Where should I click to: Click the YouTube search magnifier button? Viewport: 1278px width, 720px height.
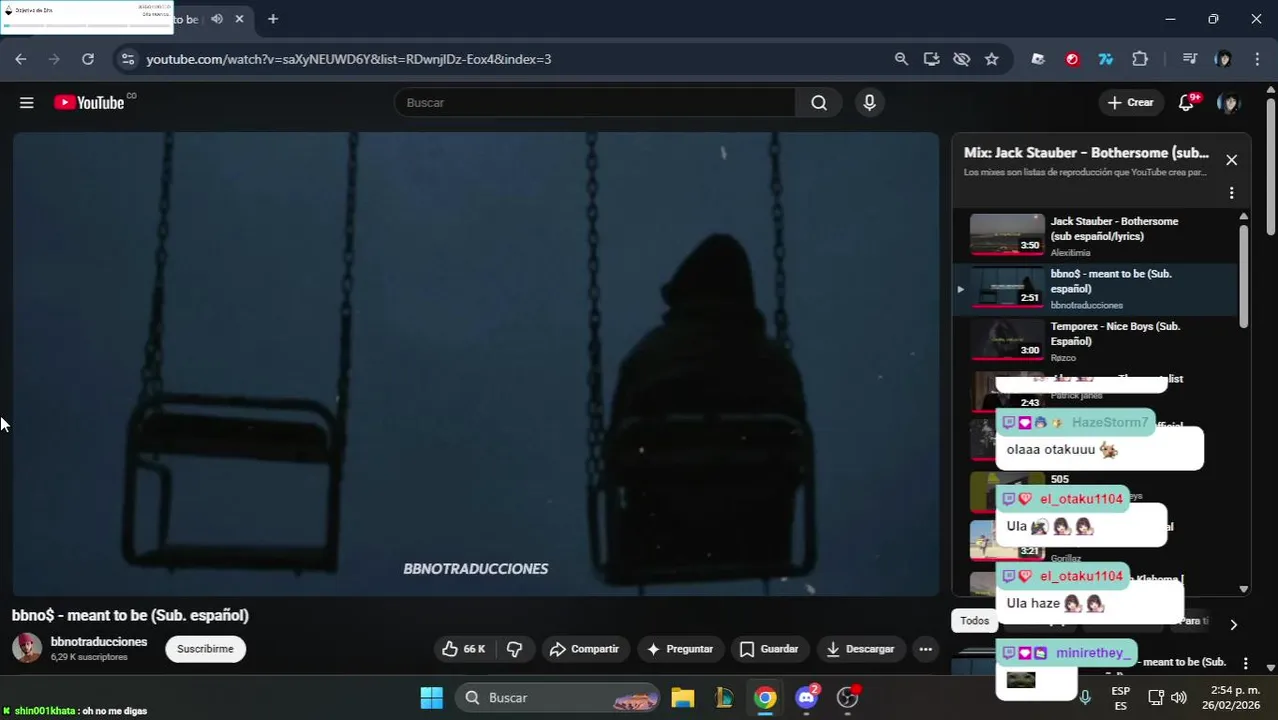point(819,102)
